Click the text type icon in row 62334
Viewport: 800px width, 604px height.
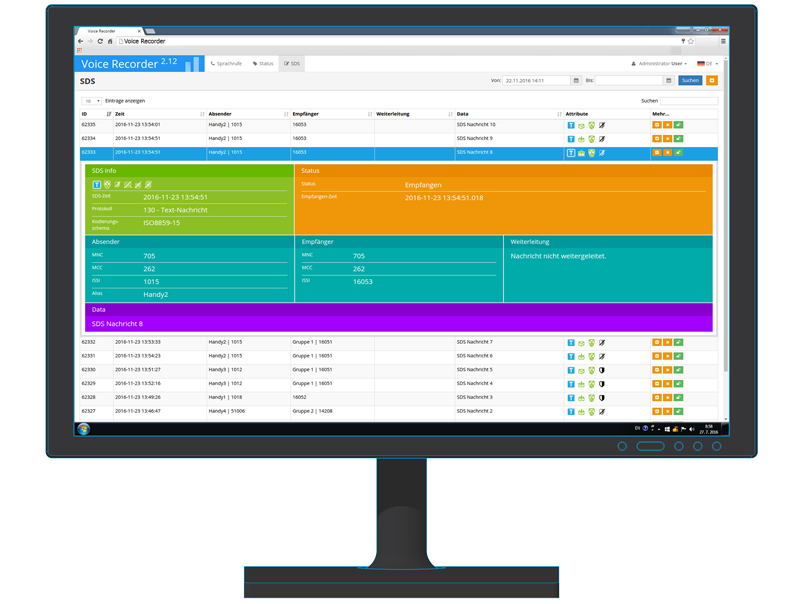(571, 139)
